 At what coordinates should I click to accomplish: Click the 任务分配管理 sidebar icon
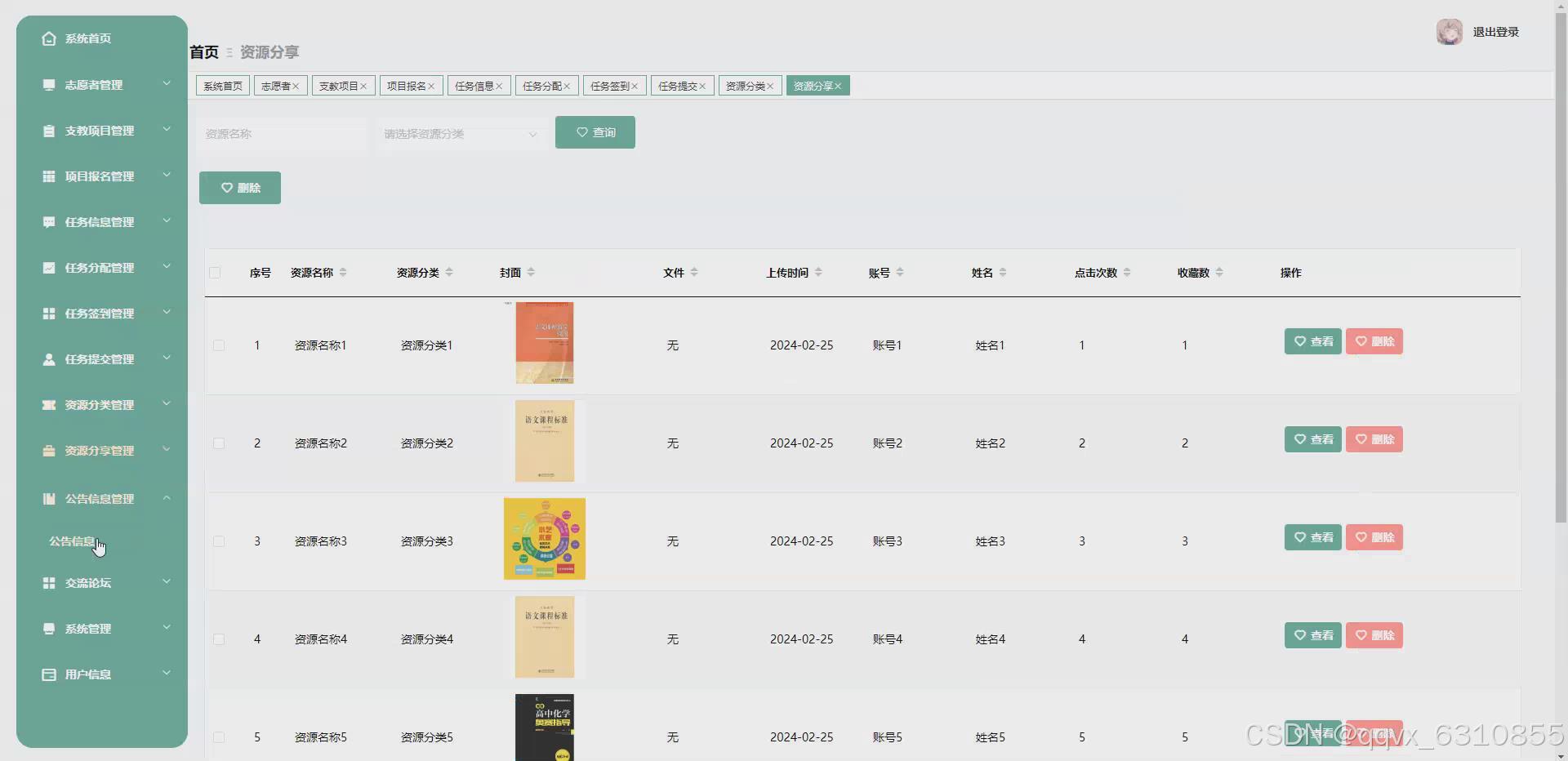49,268
